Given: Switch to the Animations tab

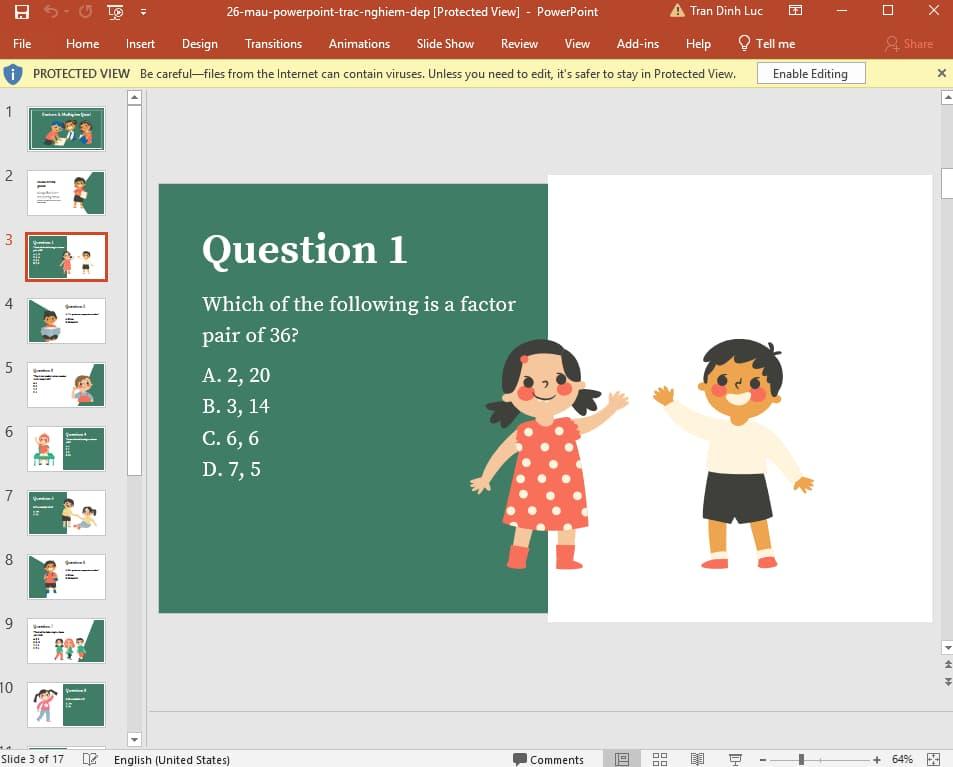Looking at the screenshot, I should point(359,44).
